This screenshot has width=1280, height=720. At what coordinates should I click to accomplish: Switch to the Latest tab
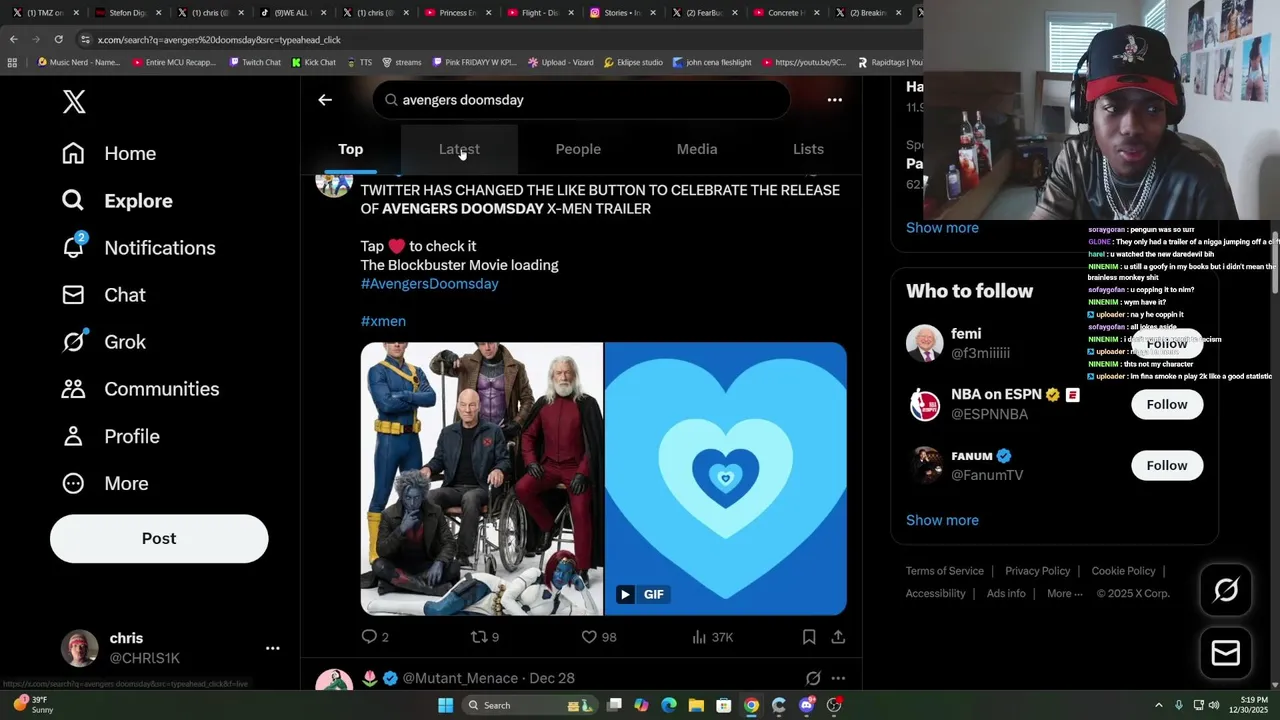pyautogui.click(x=459, y=149)
